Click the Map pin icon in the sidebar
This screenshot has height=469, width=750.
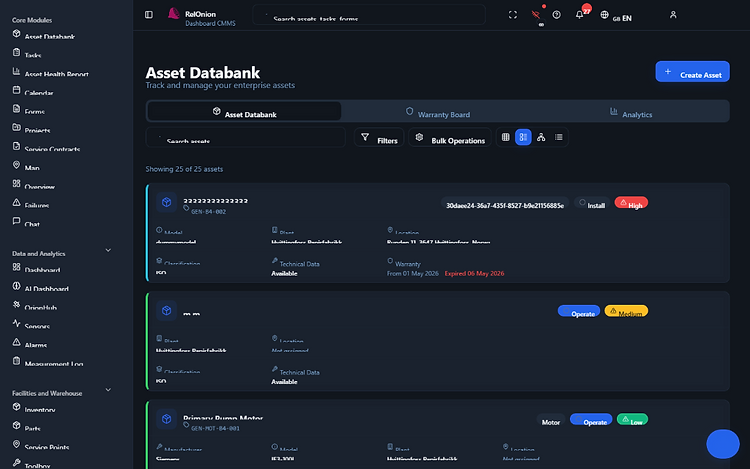[16, 165]
